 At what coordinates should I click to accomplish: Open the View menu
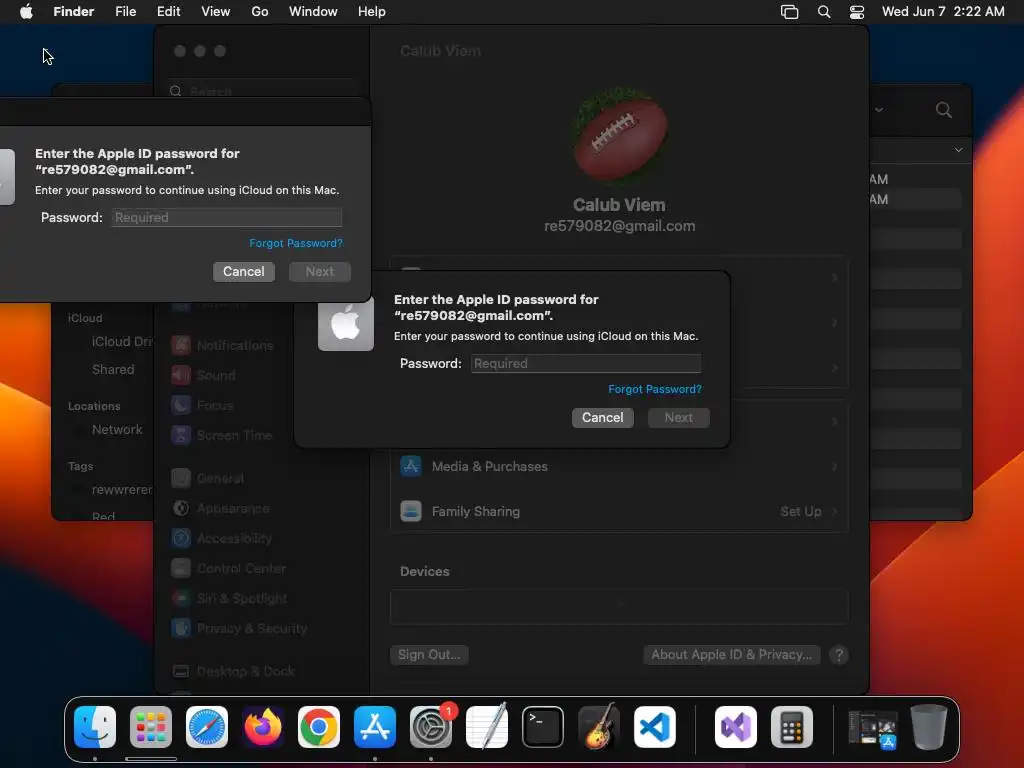(x=216, y=12)
